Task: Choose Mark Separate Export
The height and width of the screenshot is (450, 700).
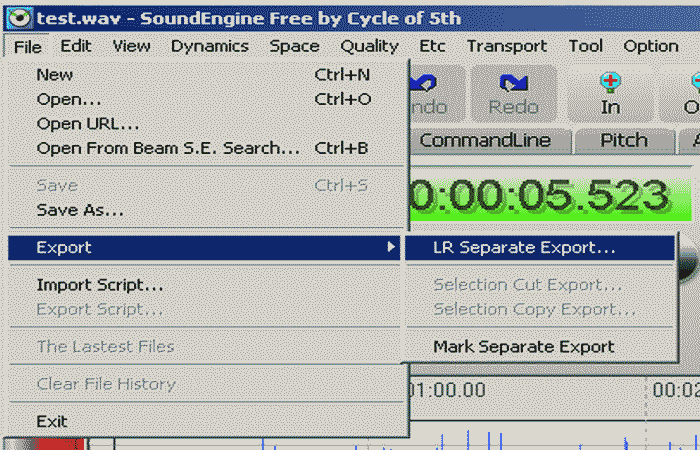Action: pos(523,347)
